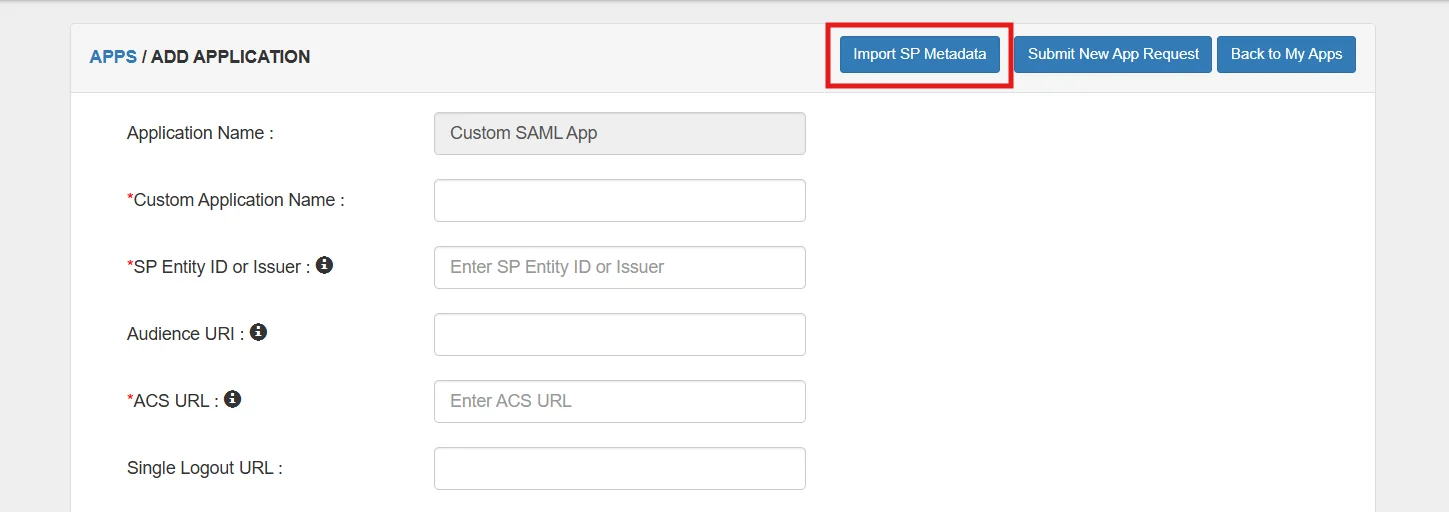Show info icon for SP Entity ID or Issuer

(324, 265)
